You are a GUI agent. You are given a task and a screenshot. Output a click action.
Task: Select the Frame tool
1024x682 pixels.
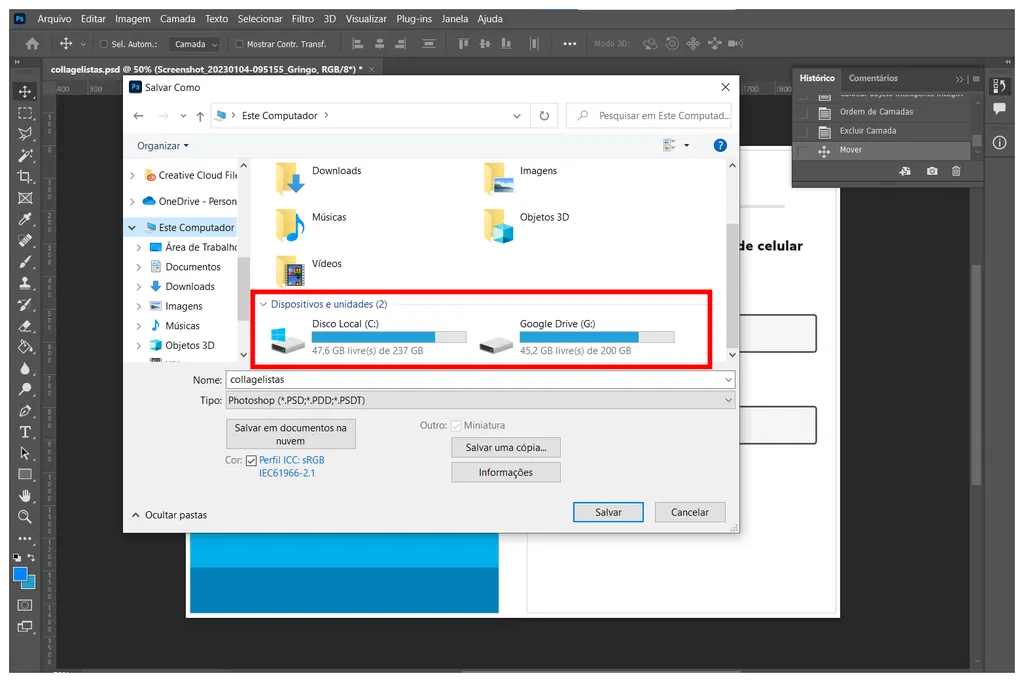(25, 198)
